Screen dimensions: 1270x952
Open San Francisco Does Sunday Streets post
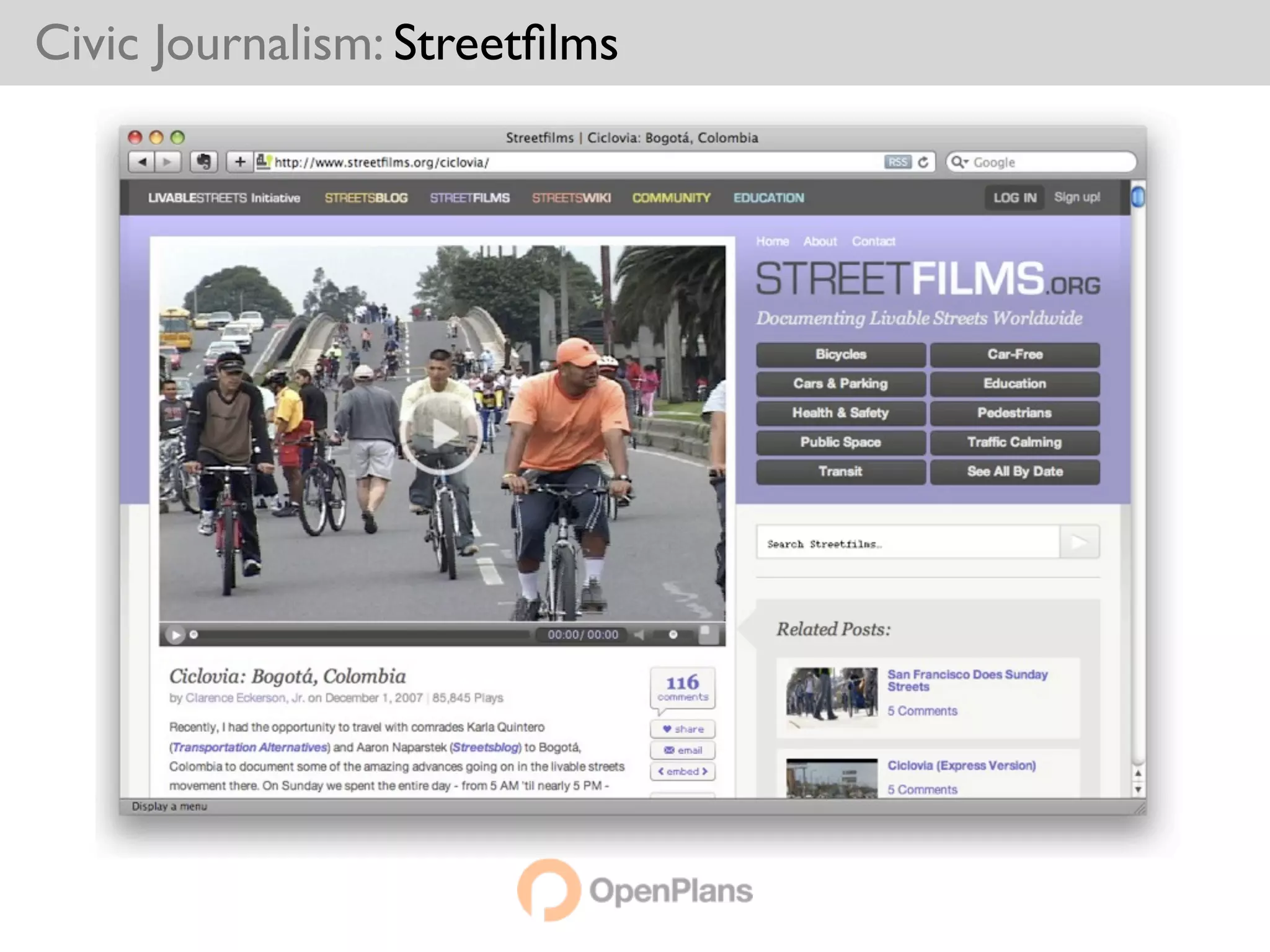click(967, 680)
